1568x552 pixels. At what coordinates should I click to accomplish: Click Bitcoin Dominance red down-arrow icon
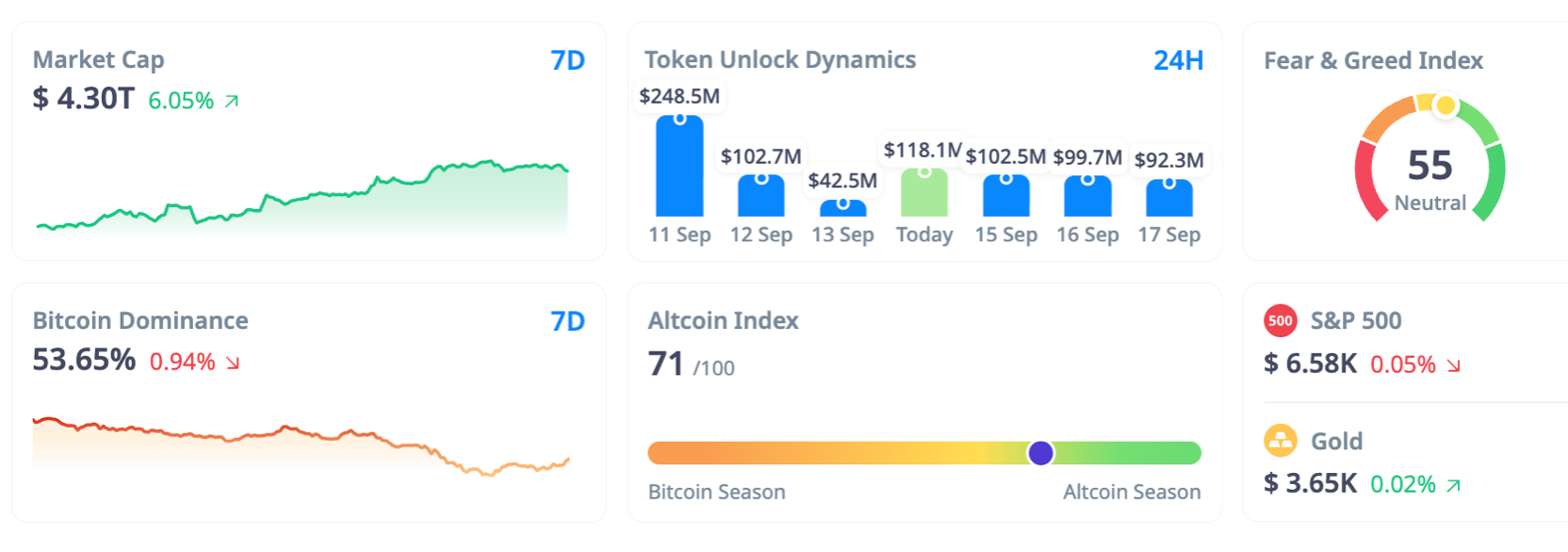click(233, 363)
